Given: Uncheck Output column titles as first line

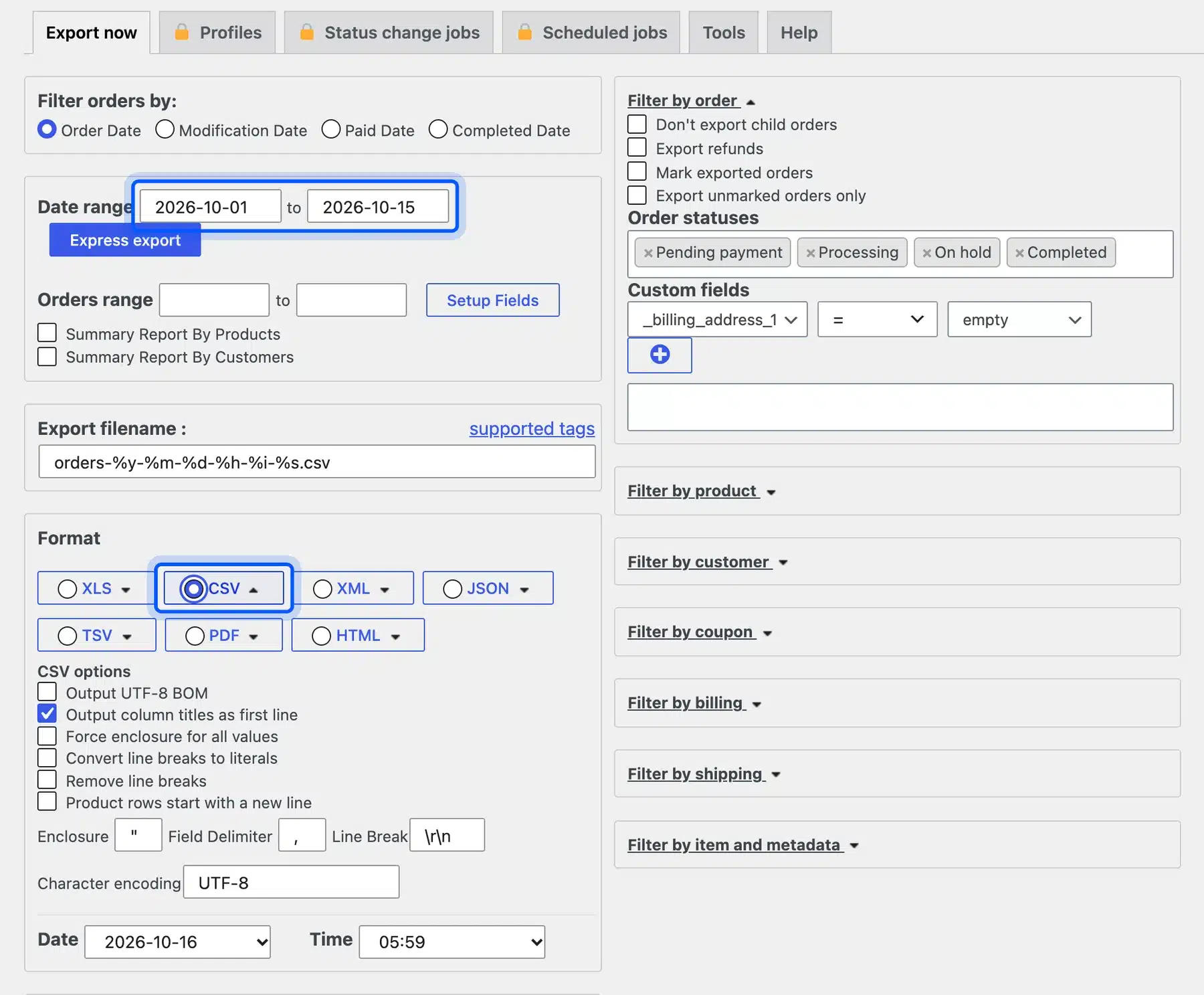Looking at the screenshot, I should click(x=47, y=713).
